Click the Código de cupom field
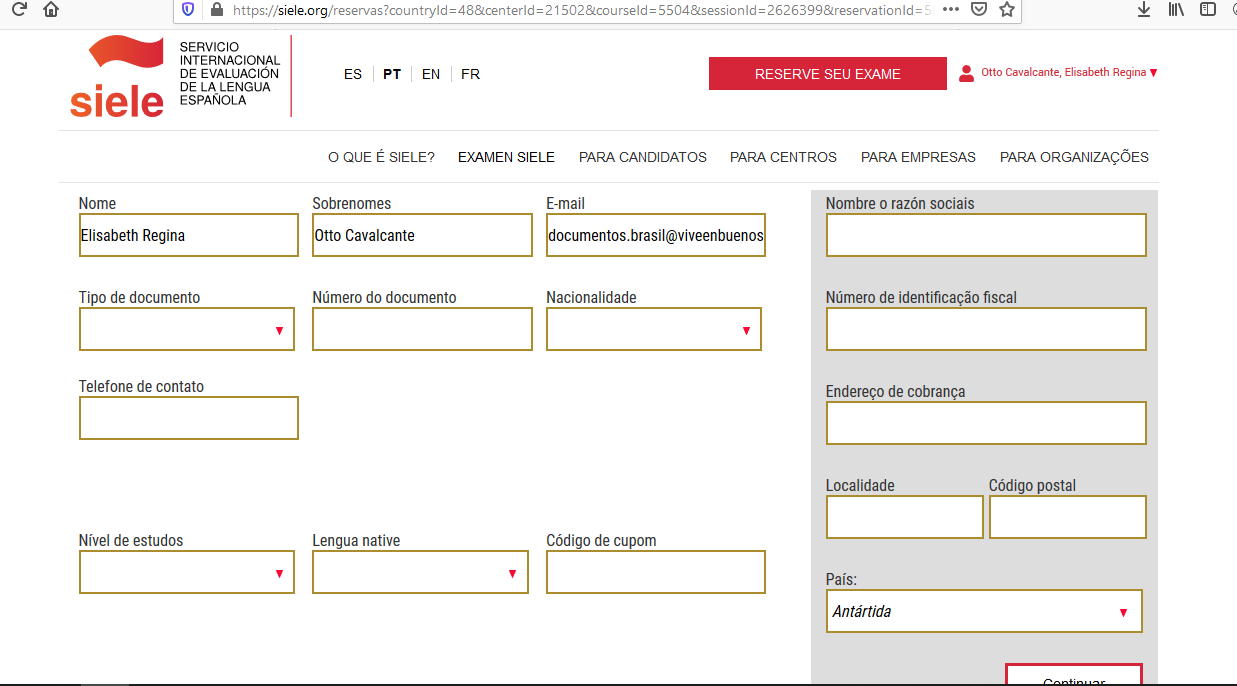 point(656,572)
